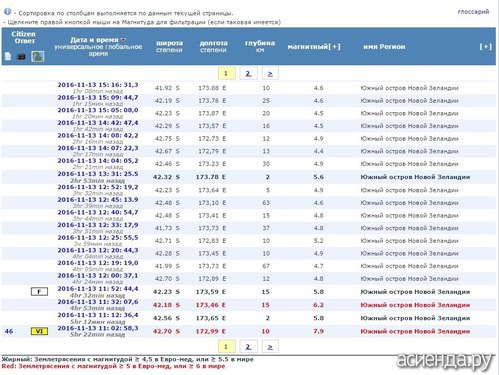Open earthquake 2016-11-13 14:42:47,4
This screenshot has width=499, height=375.
click(98, 123)
